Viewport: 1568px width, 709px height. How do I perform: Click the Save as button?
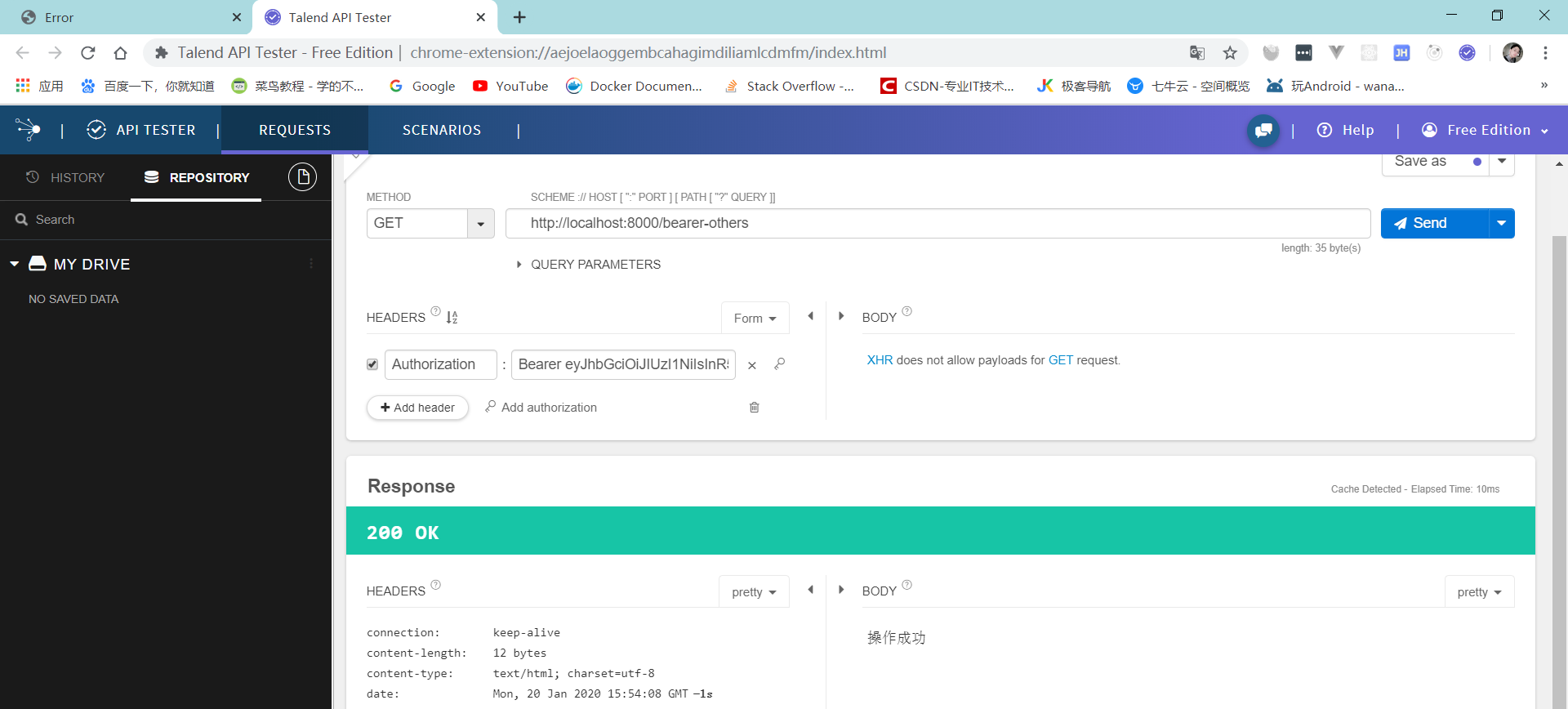coord(1435,162)
